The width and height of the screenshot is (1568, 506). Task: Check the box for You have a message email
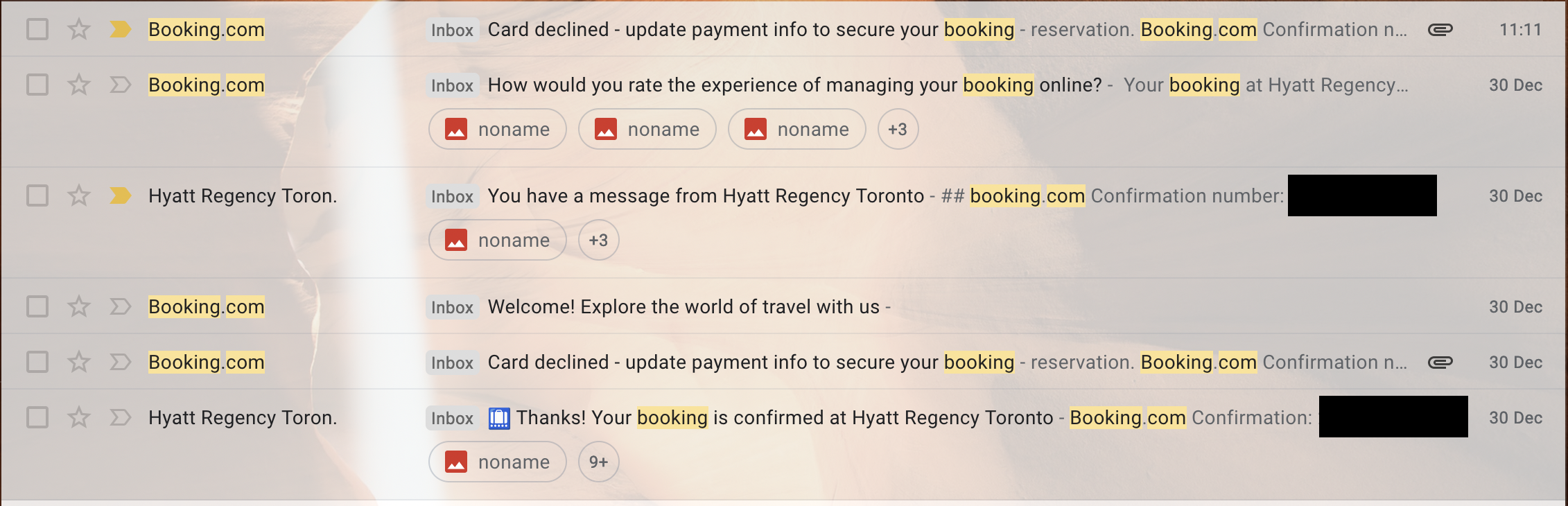click(x=37, y=195)
